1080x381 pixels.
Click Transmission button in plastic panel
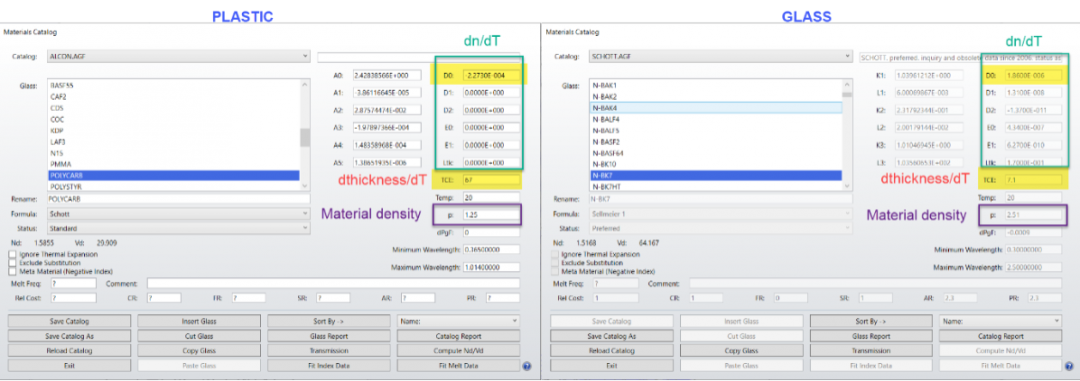coord(329,351)
